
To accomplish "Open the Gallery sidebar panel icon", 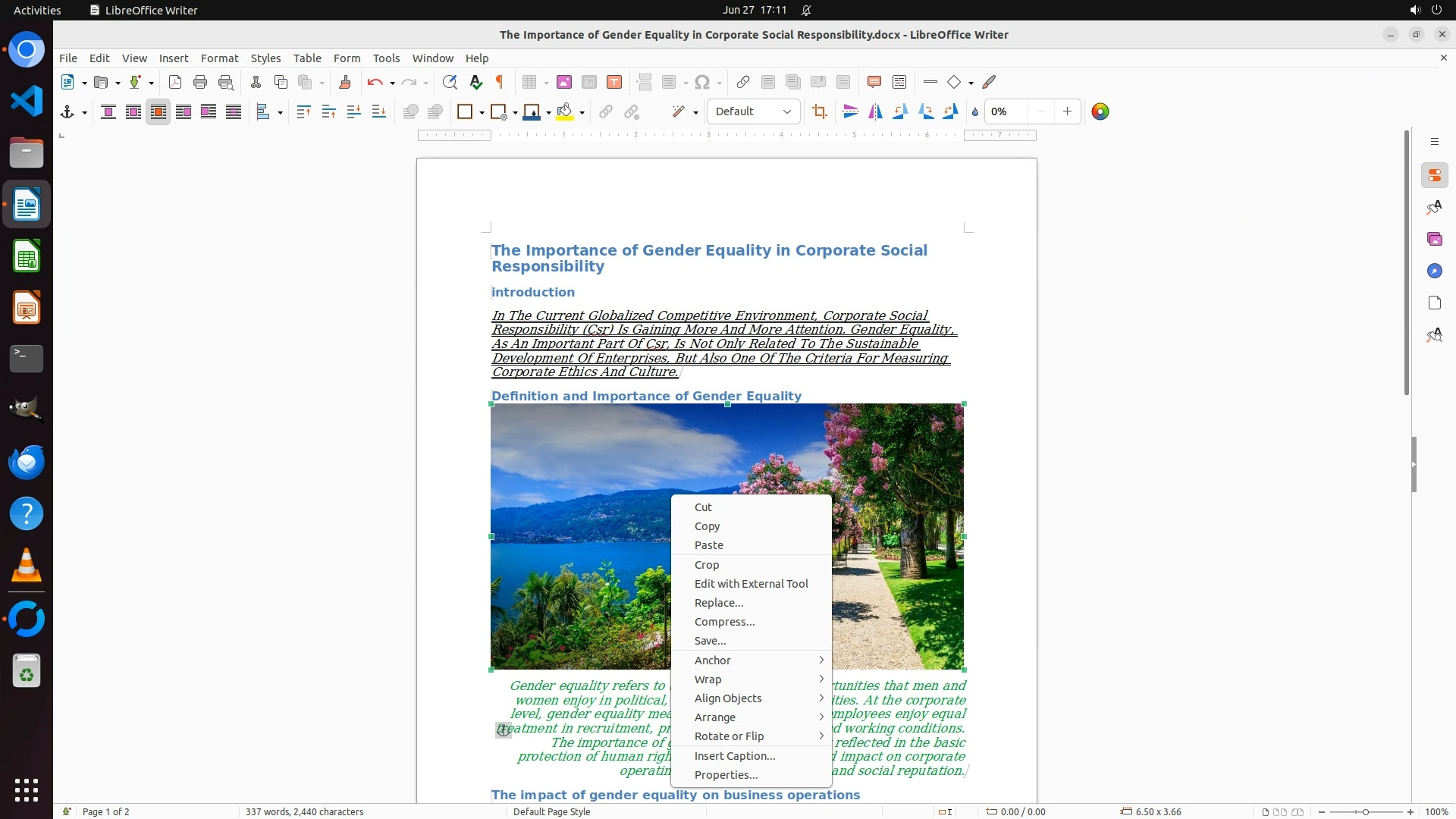I will coord(1434,240).
